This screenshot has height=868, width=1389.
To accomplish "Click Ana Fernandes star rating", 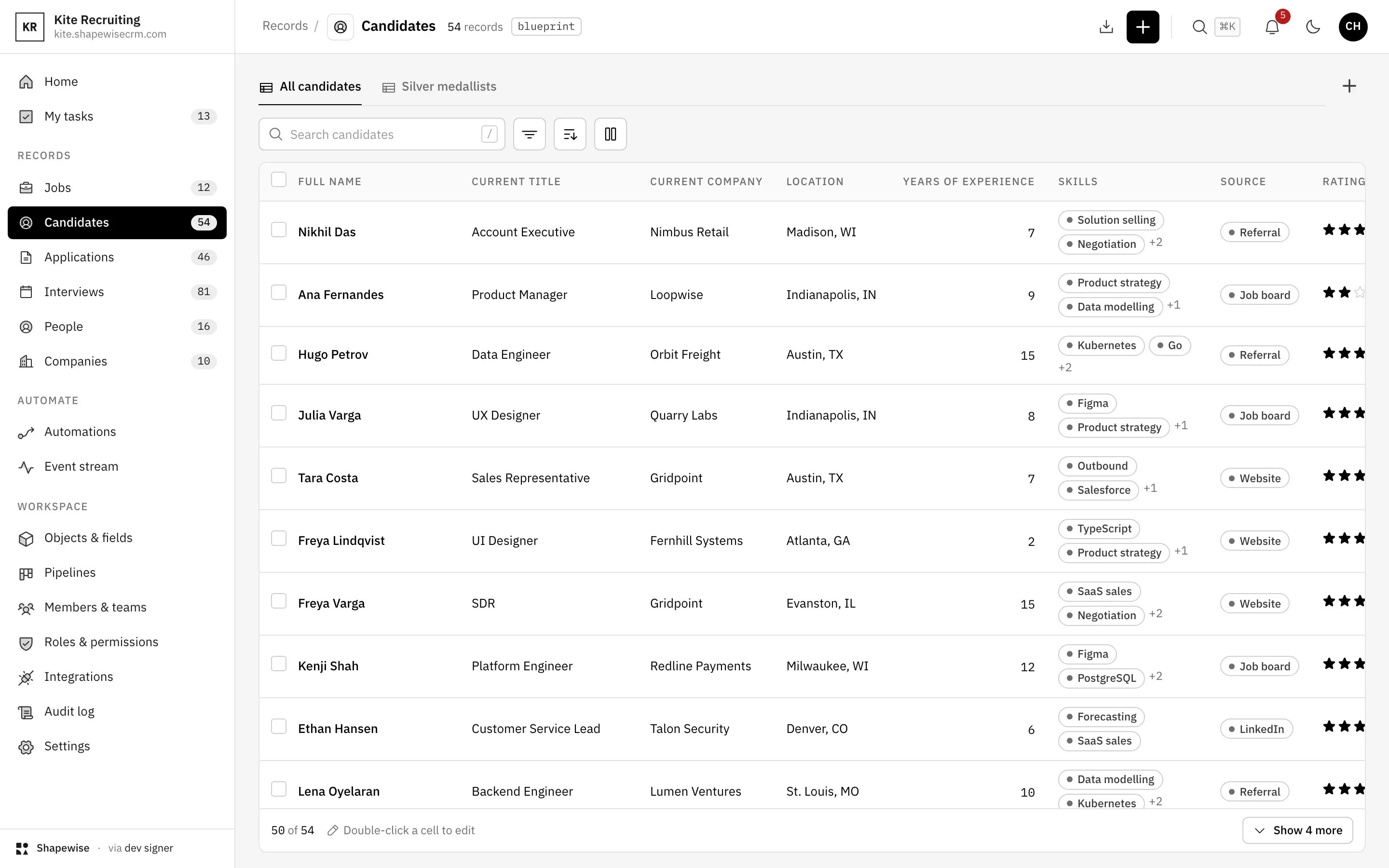I will click(x=1344, y=293).
